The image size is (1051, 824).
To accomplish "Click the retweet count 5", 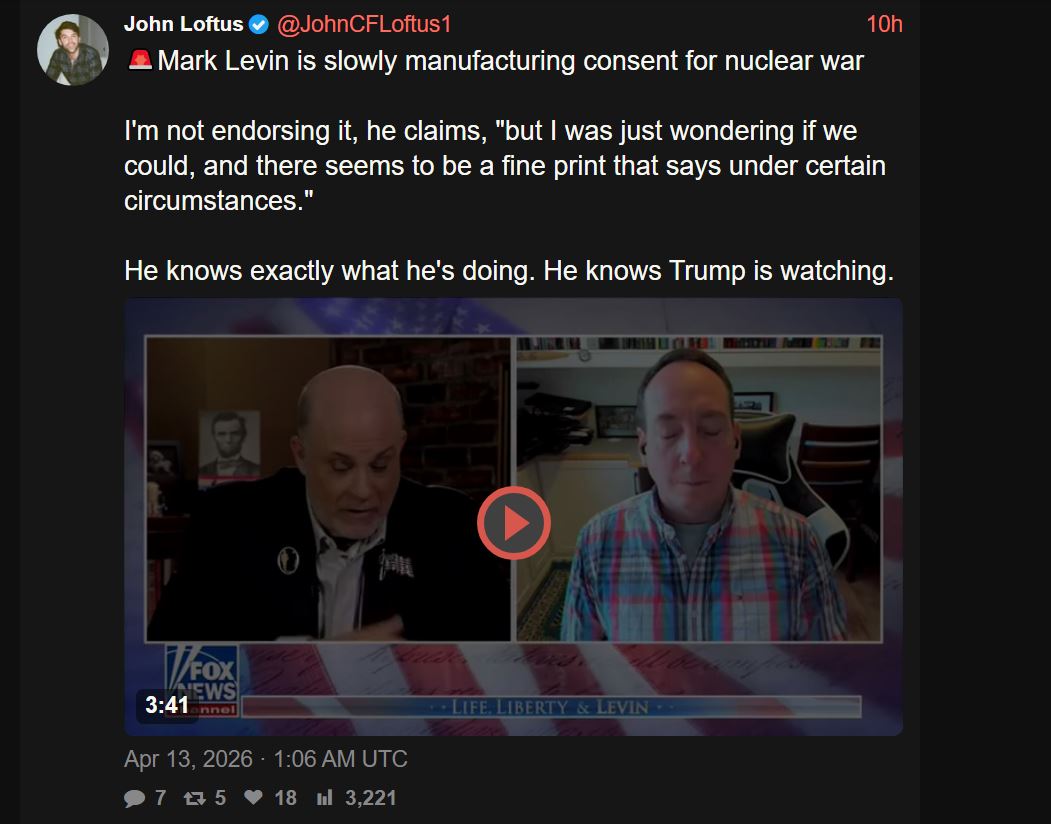I will pyautogui.click(x=221, y=798).
